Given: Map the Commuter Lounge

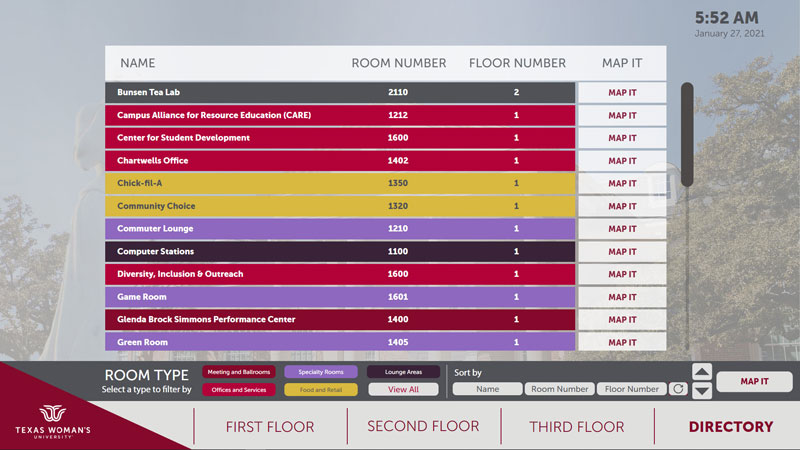Looking at the screenshot, I should click(622, 229).
